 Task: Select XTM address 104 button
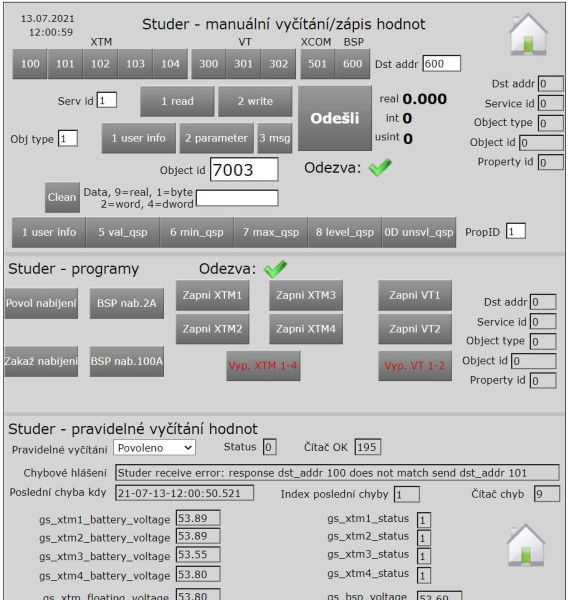pyautogui.click(x=170, y=64)
